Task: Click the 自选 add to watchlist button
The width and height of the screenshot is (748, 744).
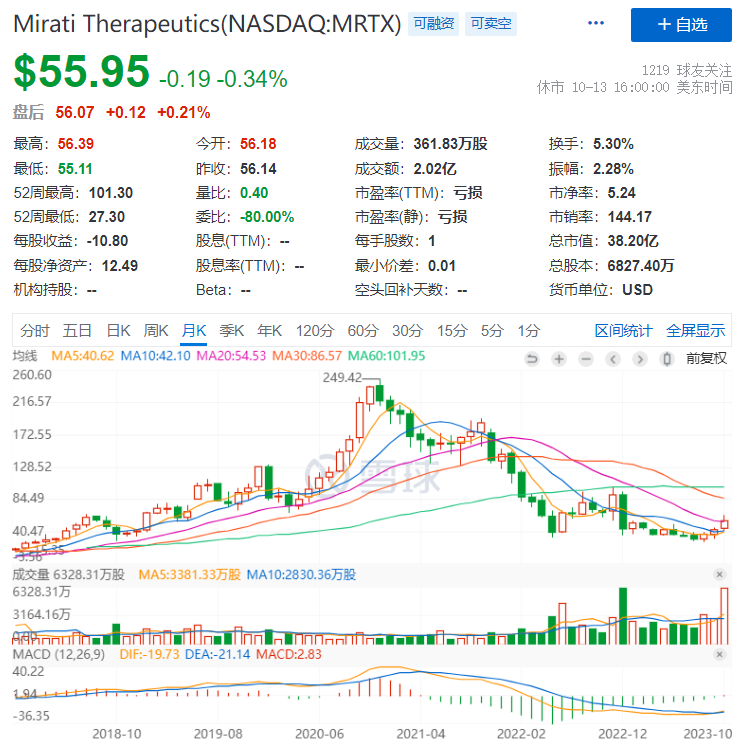Action: (x=681, y=24)
